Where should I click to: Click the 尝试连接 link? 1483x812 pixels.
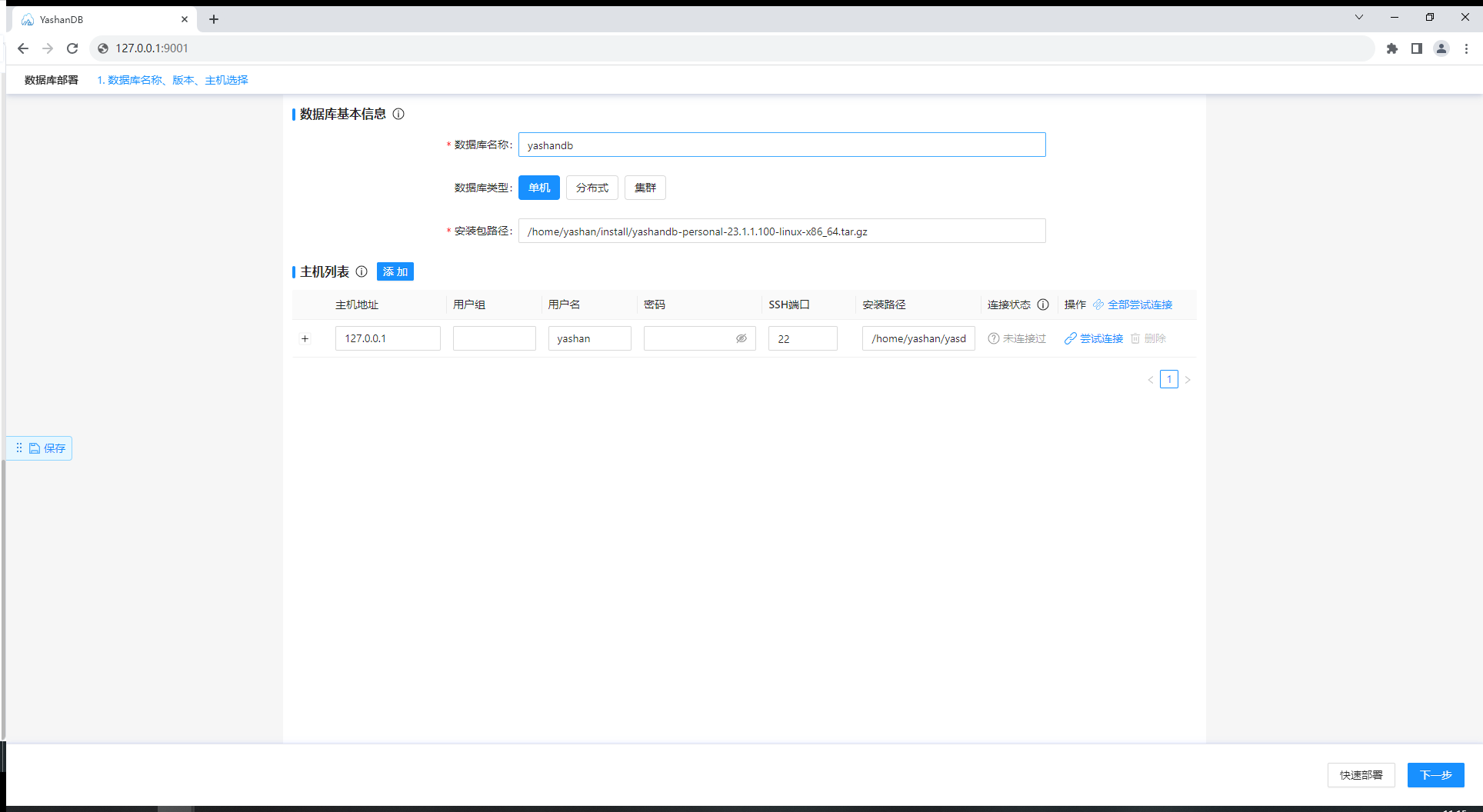pos(1094,338)
